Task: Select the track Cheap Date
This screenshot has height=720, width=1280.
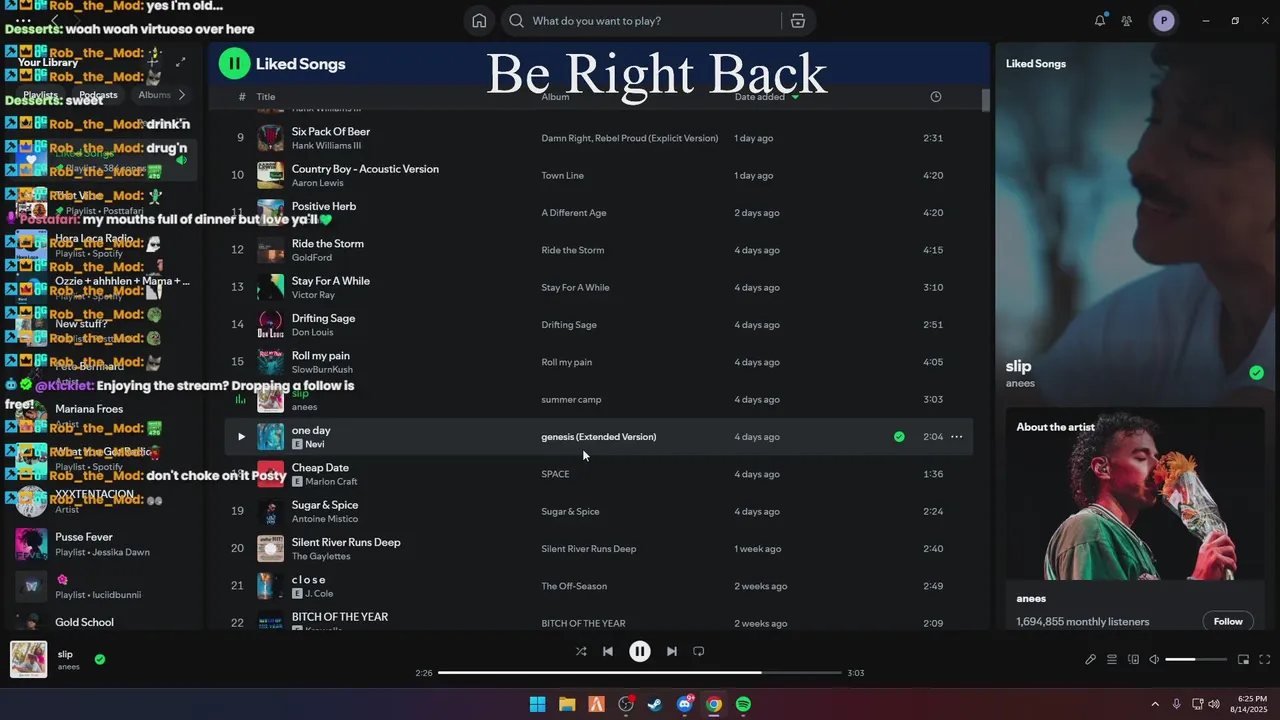Action: tap(320, 468)
